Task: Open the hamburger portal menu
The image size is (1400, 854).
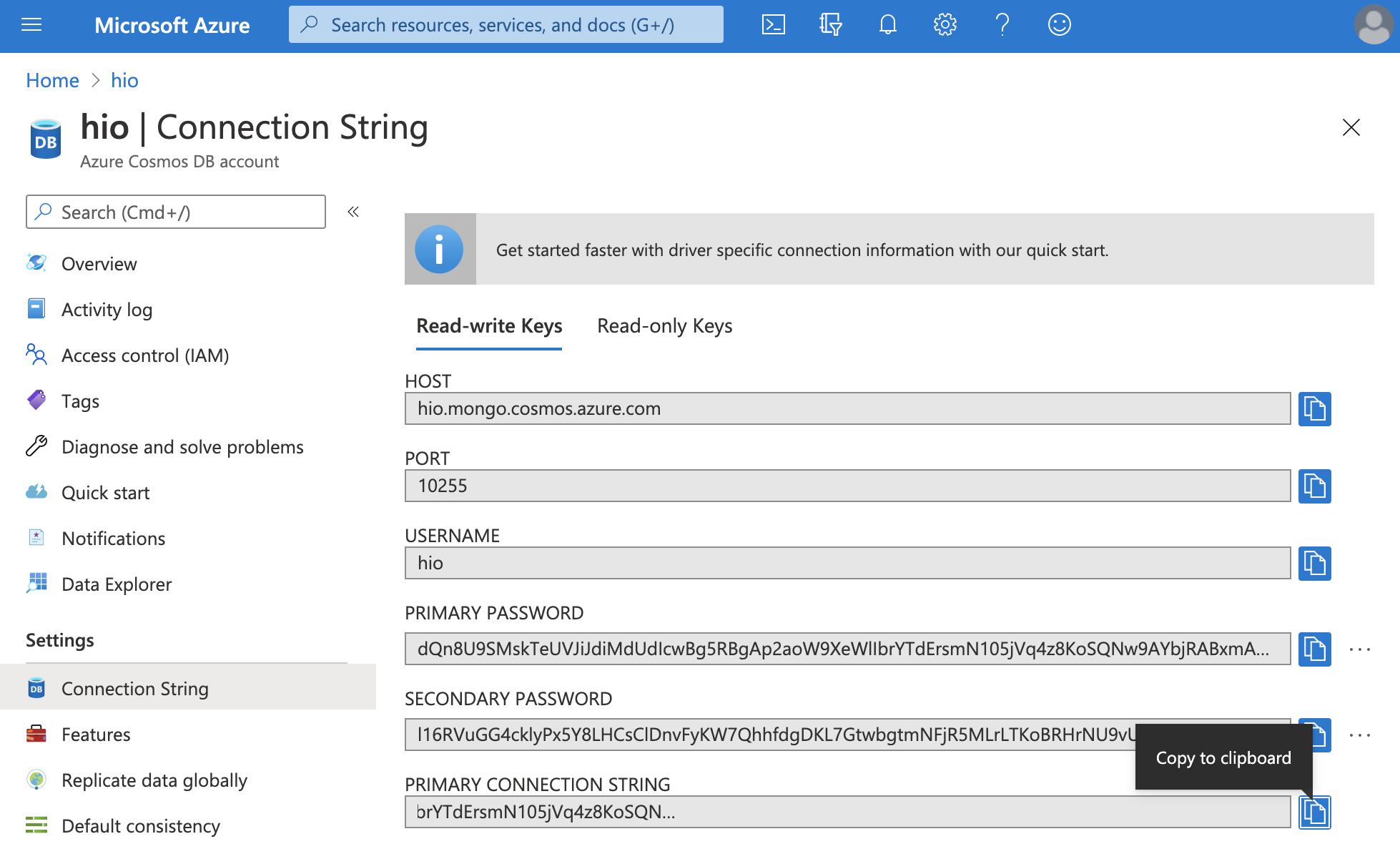Action: (x=31, y=26)
